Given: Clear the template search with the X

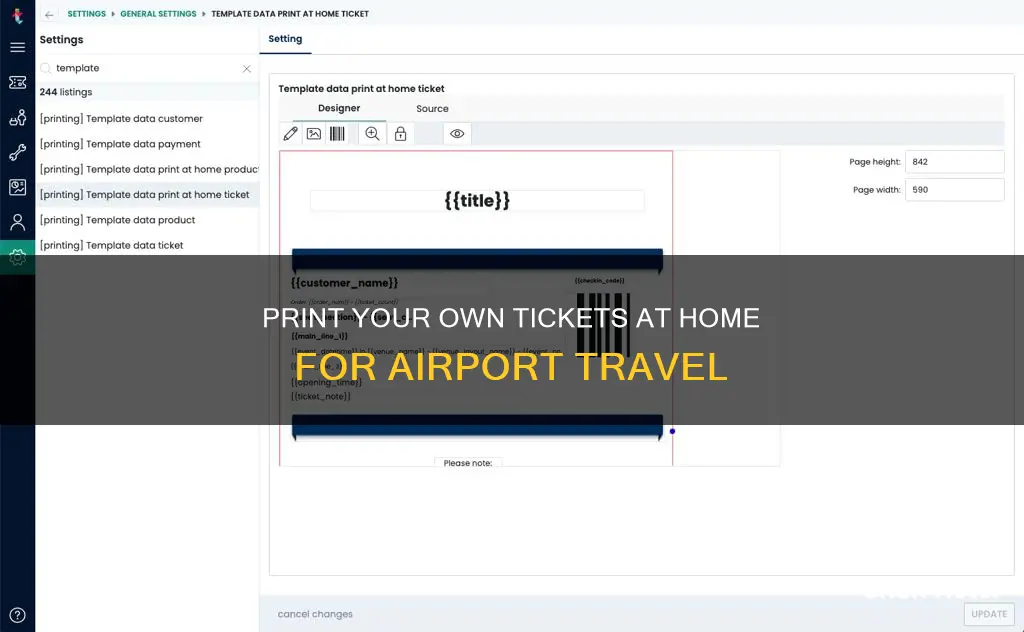Looking at the screenshot, I should (247, 69).
